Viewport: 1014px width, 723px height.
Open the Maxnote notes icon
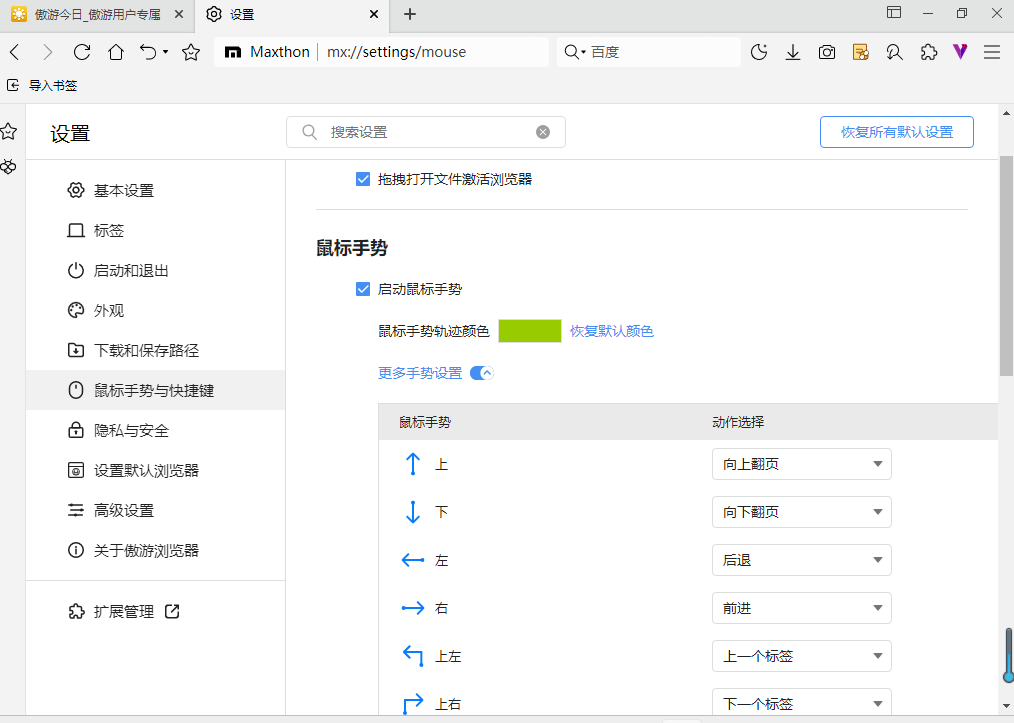(x=861, y=52)
